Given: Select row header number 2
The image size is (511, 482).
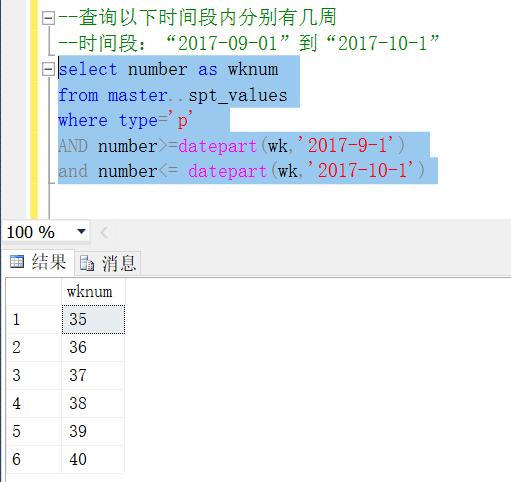Looking at the screenshot, I should click(35, 347).
